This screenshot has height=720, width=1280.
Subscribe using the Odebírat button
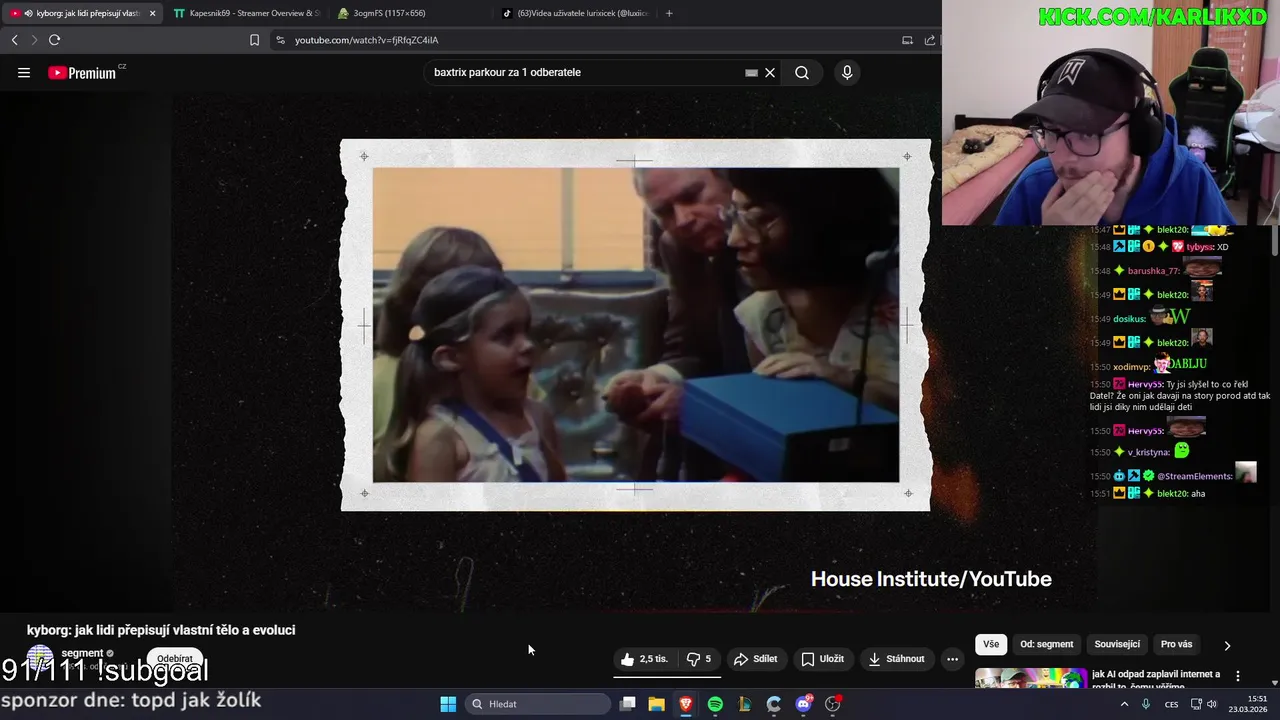coord(175,659)
